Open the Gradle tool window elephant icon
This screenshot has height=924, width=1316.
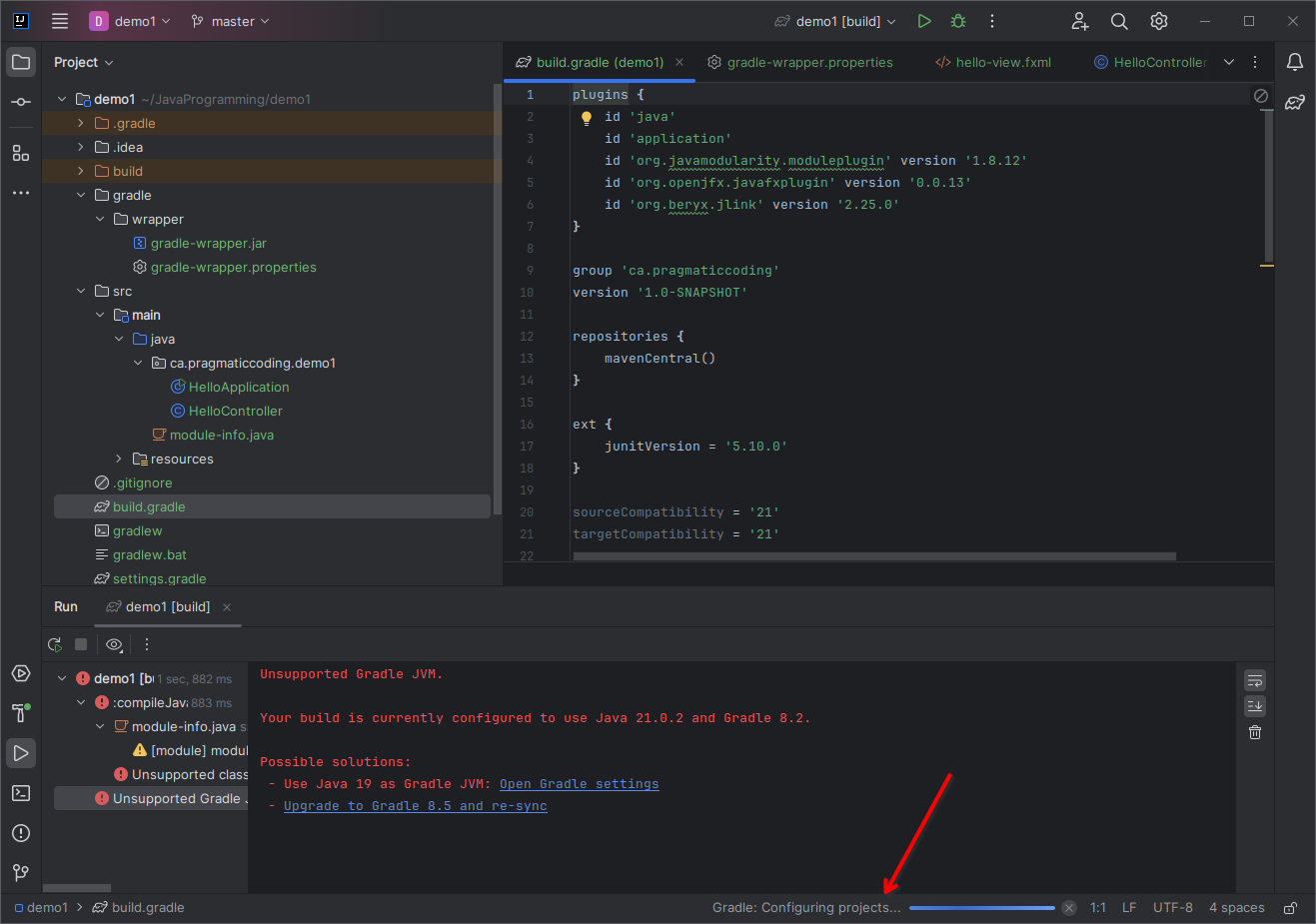(1295, 102)
